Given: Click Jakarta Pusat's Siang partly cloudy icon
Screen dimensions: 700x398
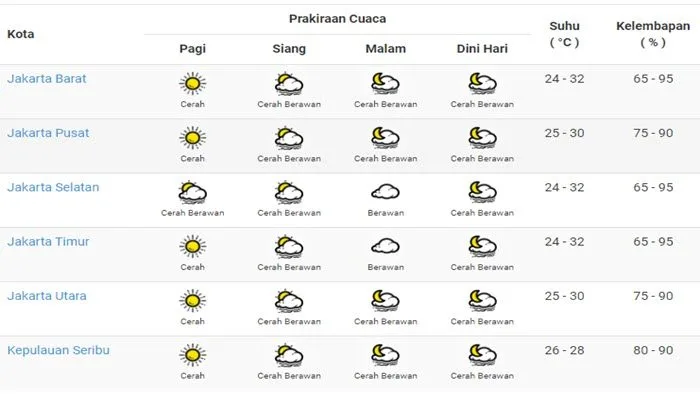Looking at the screenshot, I should [289, 138].
